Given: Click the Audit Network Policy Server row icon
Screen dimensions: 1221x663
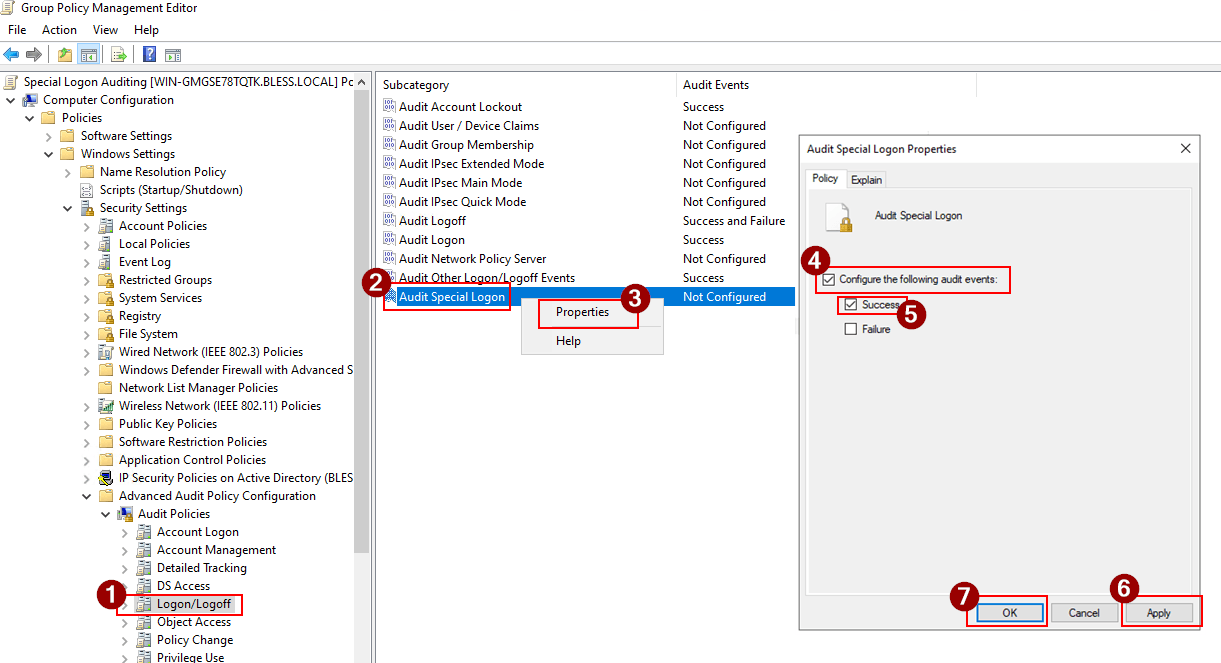Looking at the screenshot, I should pos(390,259).
